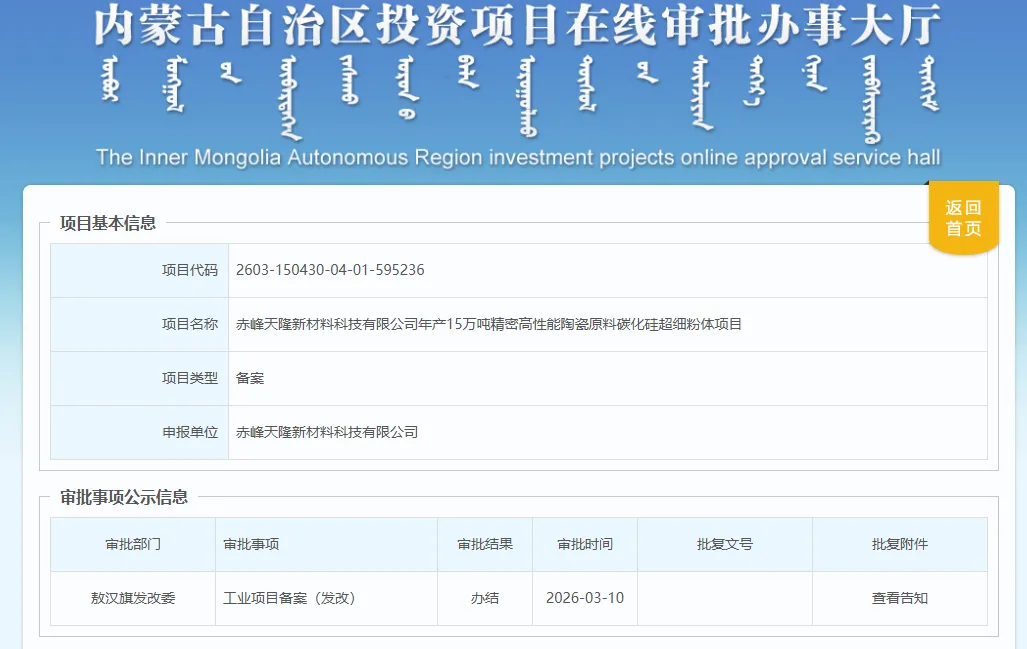Viewport: 1027px width, 649px height.
Task: Click the 批复附件 column header
Action: tap(899, 544)
